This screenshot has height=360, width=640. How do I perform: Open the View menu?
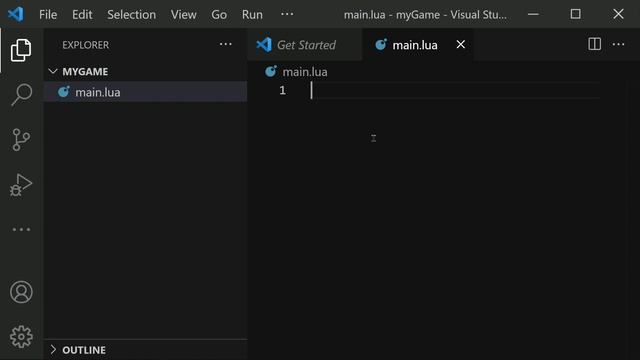tap(184, 15)
